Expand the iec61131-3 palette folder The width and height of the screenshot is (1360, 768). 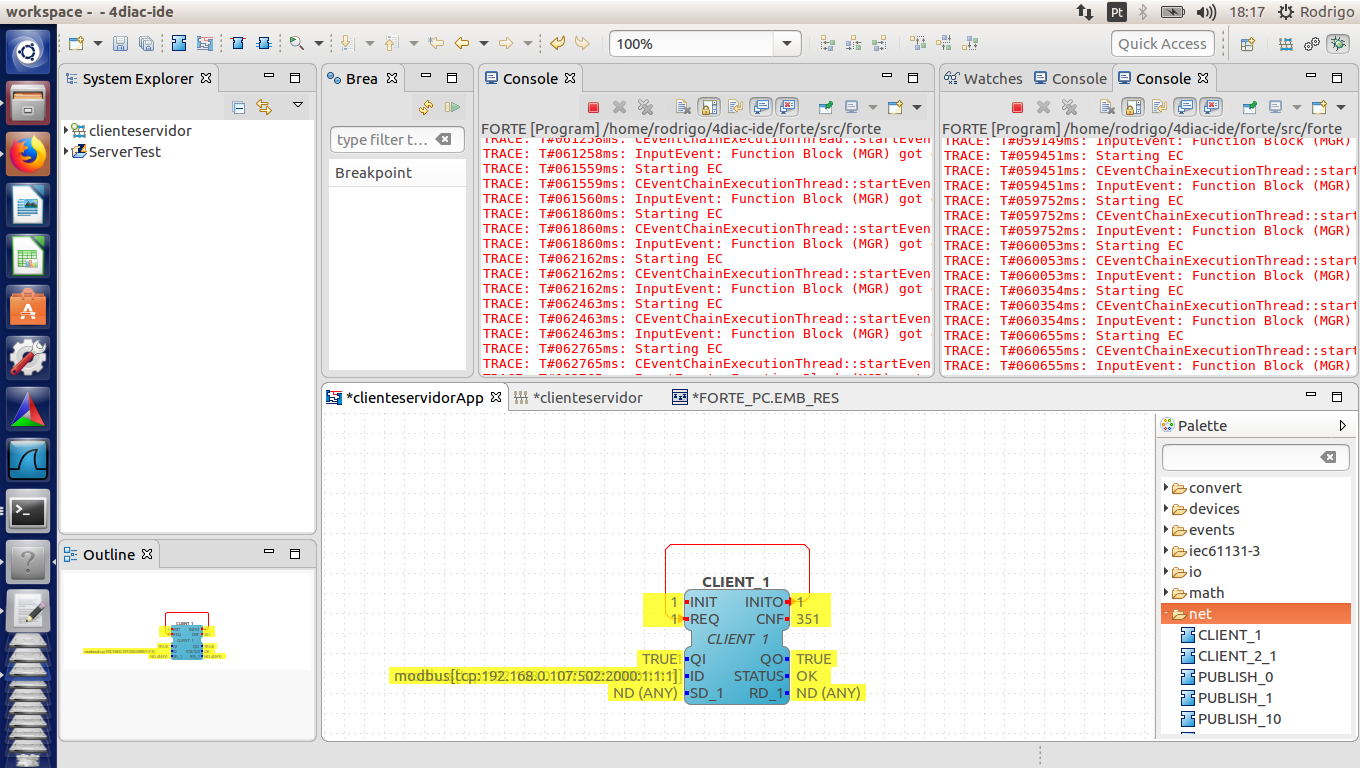pos(1166,551)
